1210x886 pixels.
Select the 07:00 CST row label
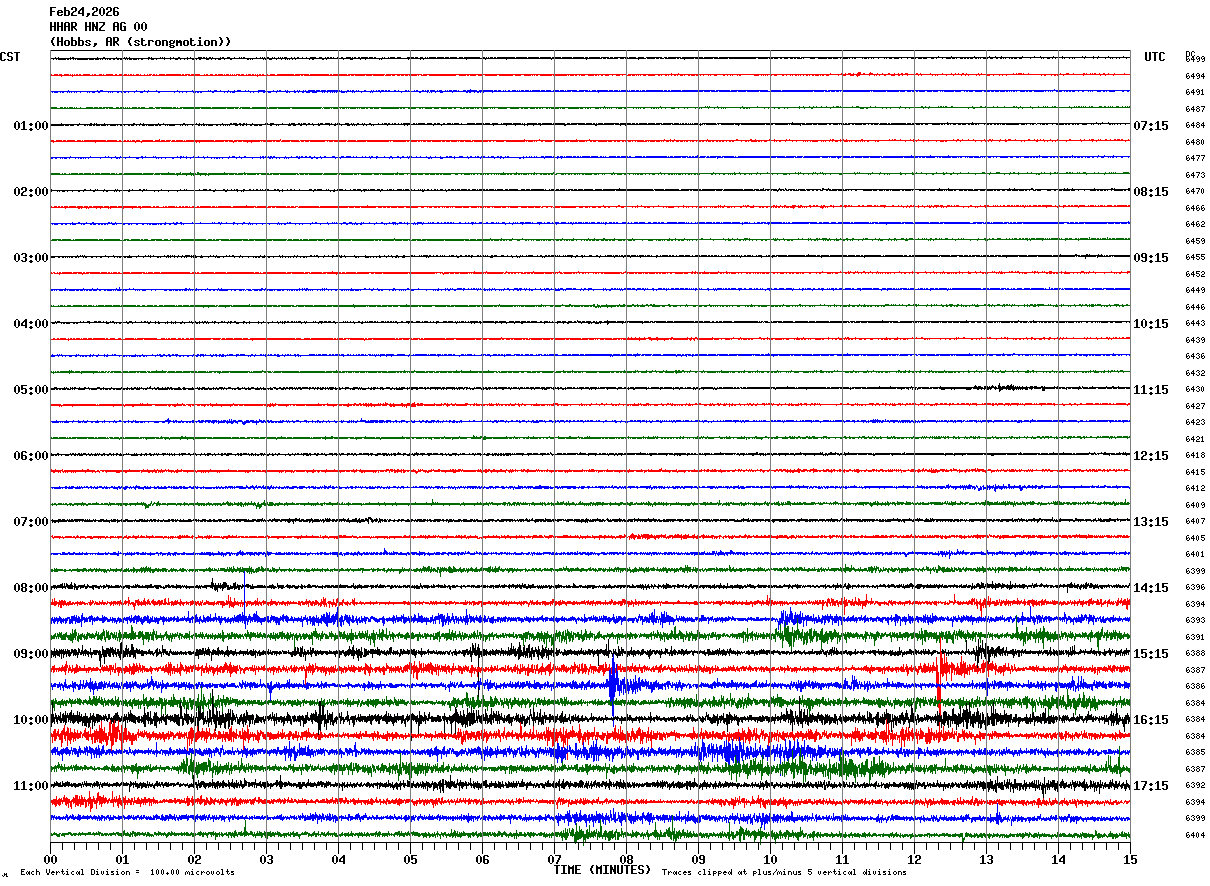(x=30, y=522)
